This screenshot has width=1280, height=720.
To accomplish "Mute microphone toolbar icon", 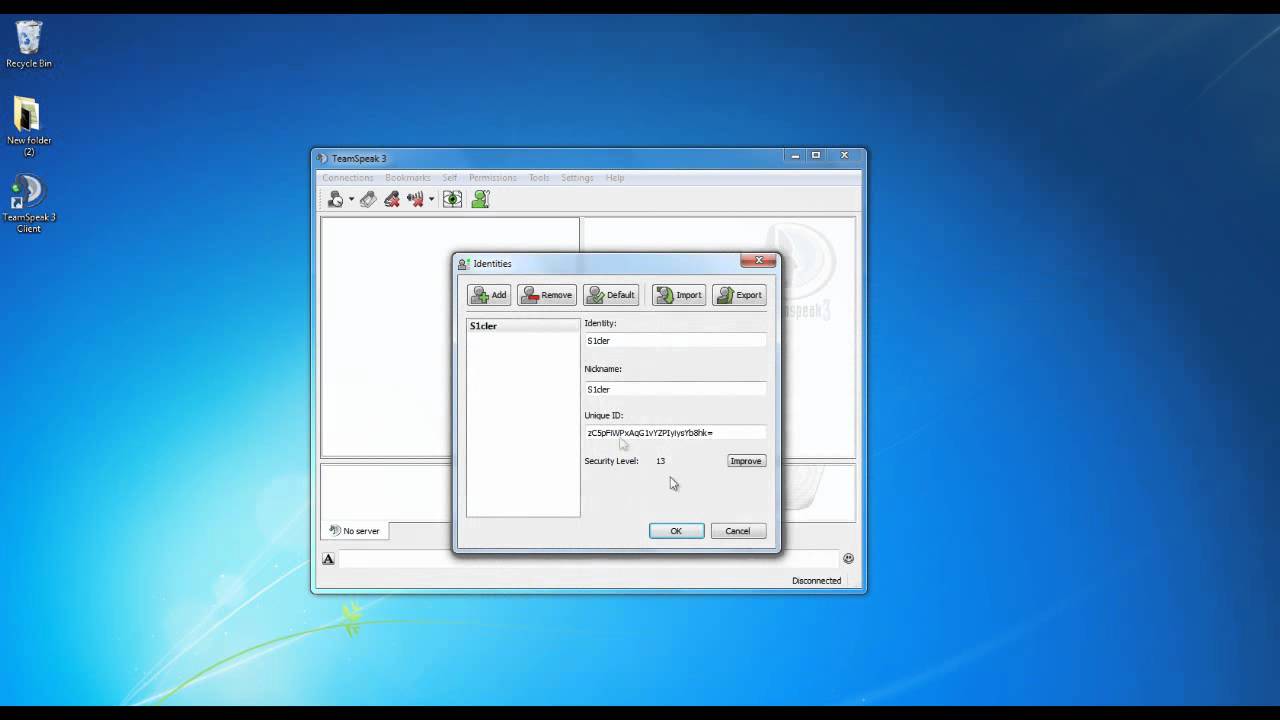I will (x=392, y=199).
